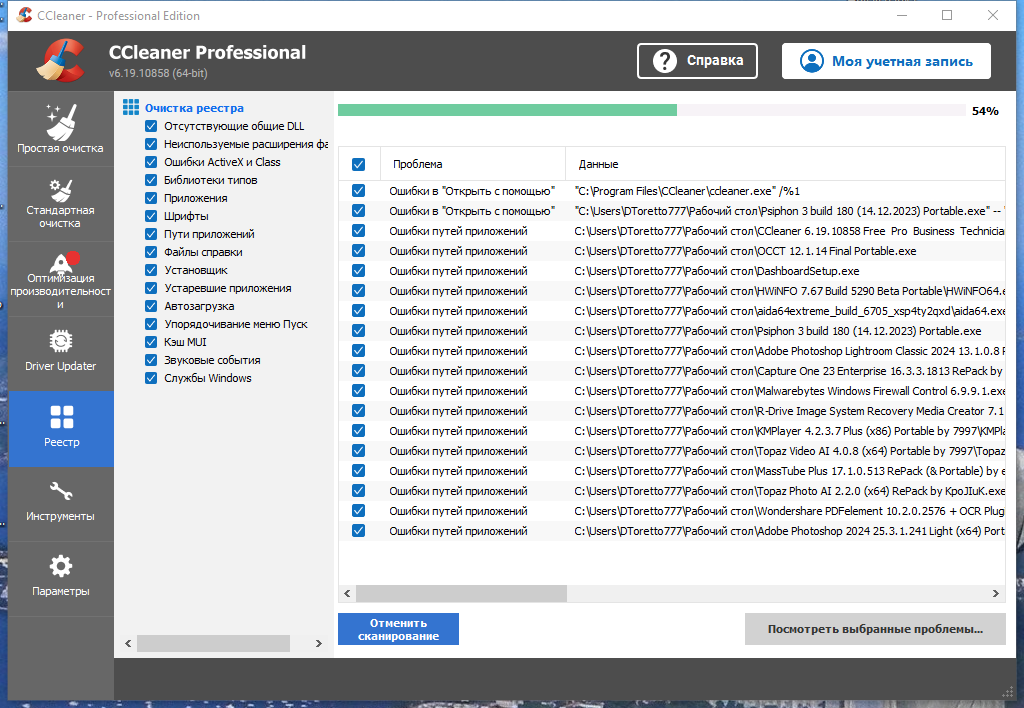Uncheck Кэш MUI option

(x=151, y=342)
